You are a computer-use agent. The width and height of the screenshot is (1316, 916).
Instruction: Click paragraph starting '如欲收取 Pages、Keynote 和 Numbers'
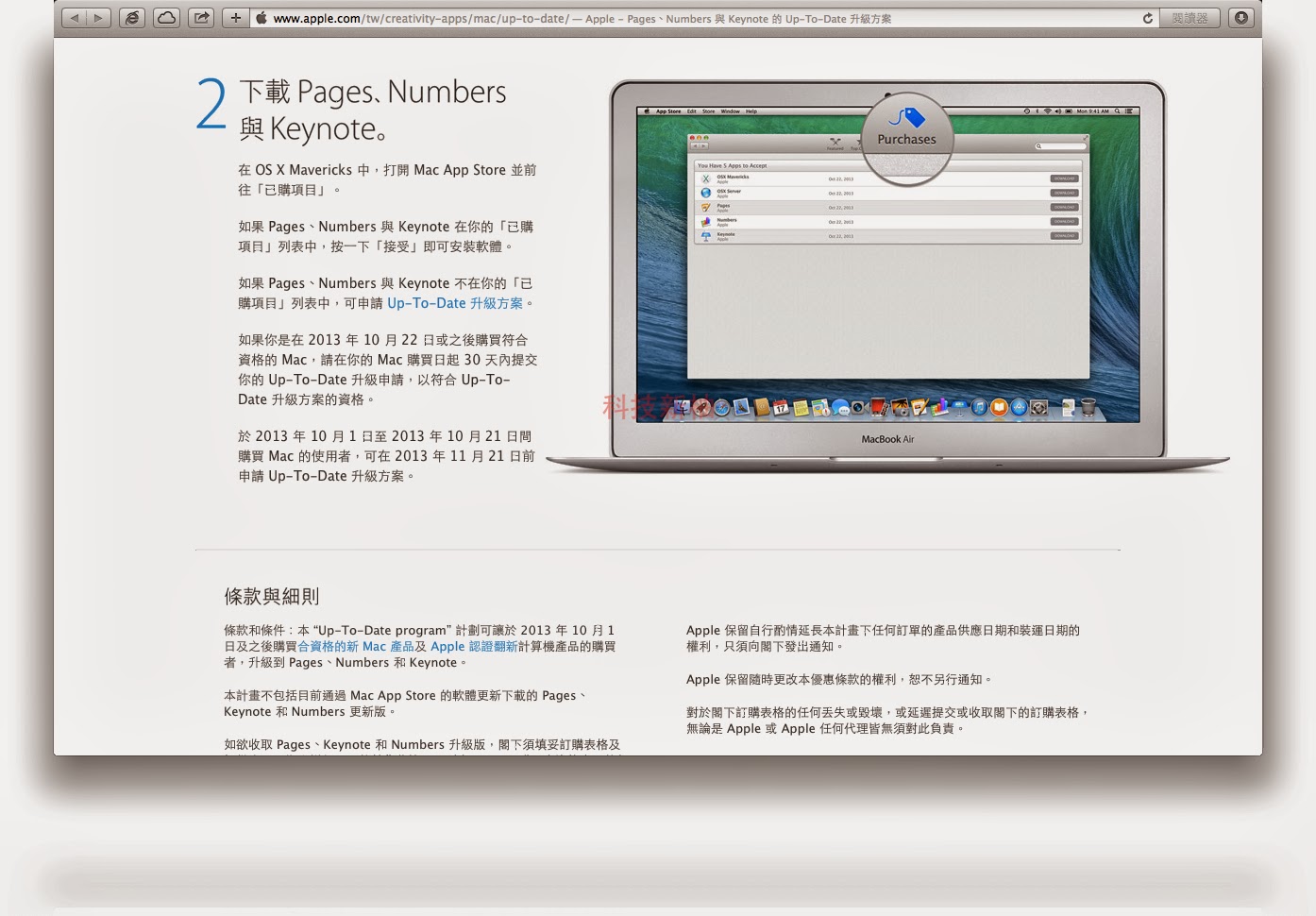422,745
